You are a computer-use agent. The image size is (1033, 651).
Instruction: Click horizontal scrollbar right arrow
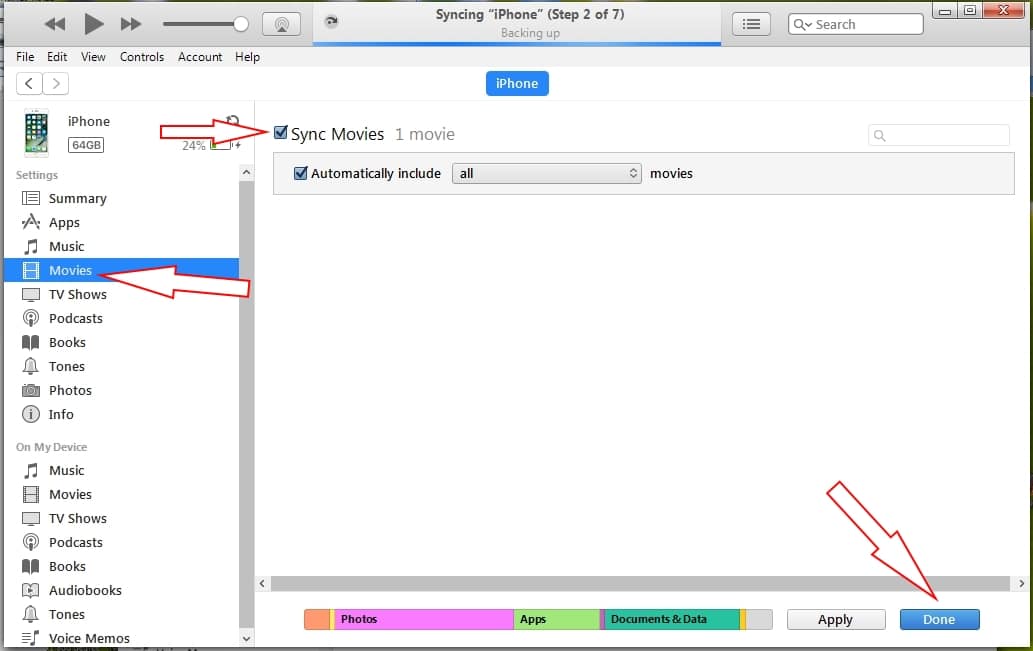coord(1021,584)
